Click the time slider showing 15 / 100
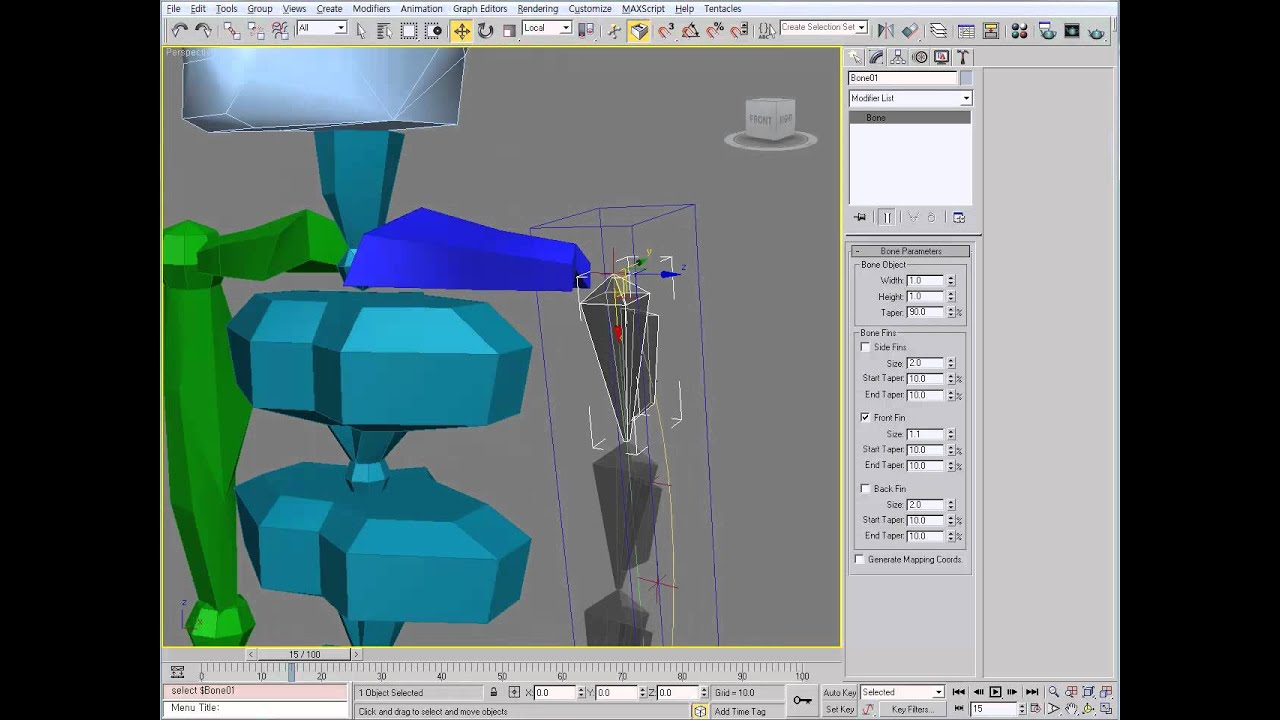The image size is (1280, 720). click(305, 654)
